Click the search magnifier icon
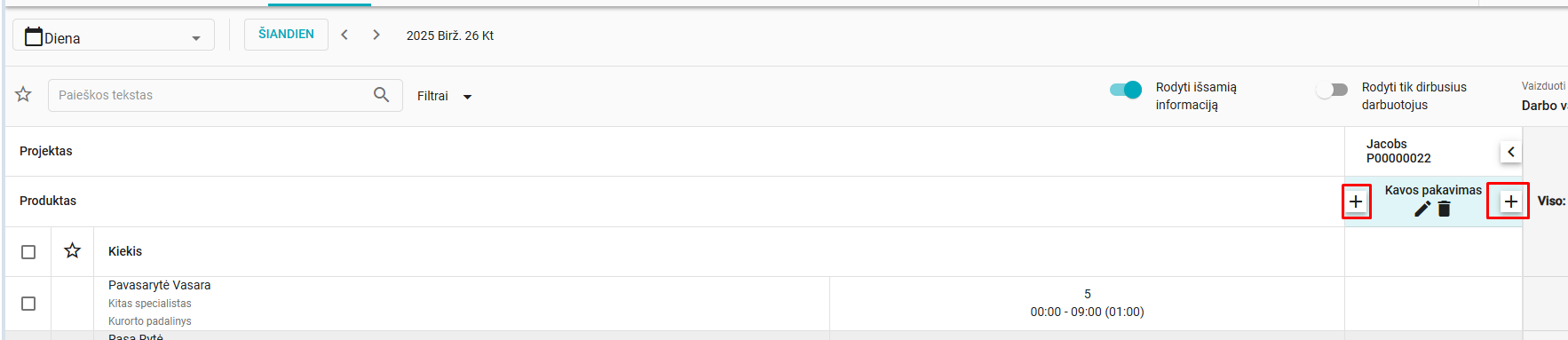The height and width of the screenshot is (340, 1568). pyautogui.click(x=381, y=94)
